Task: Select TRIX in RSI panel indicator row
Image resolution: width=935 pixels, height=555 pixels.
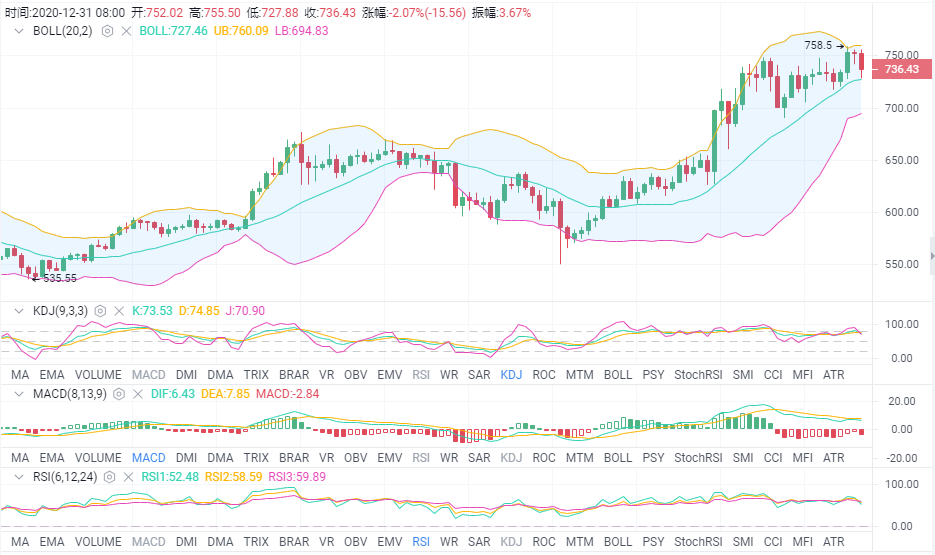Action: (256, 541)
